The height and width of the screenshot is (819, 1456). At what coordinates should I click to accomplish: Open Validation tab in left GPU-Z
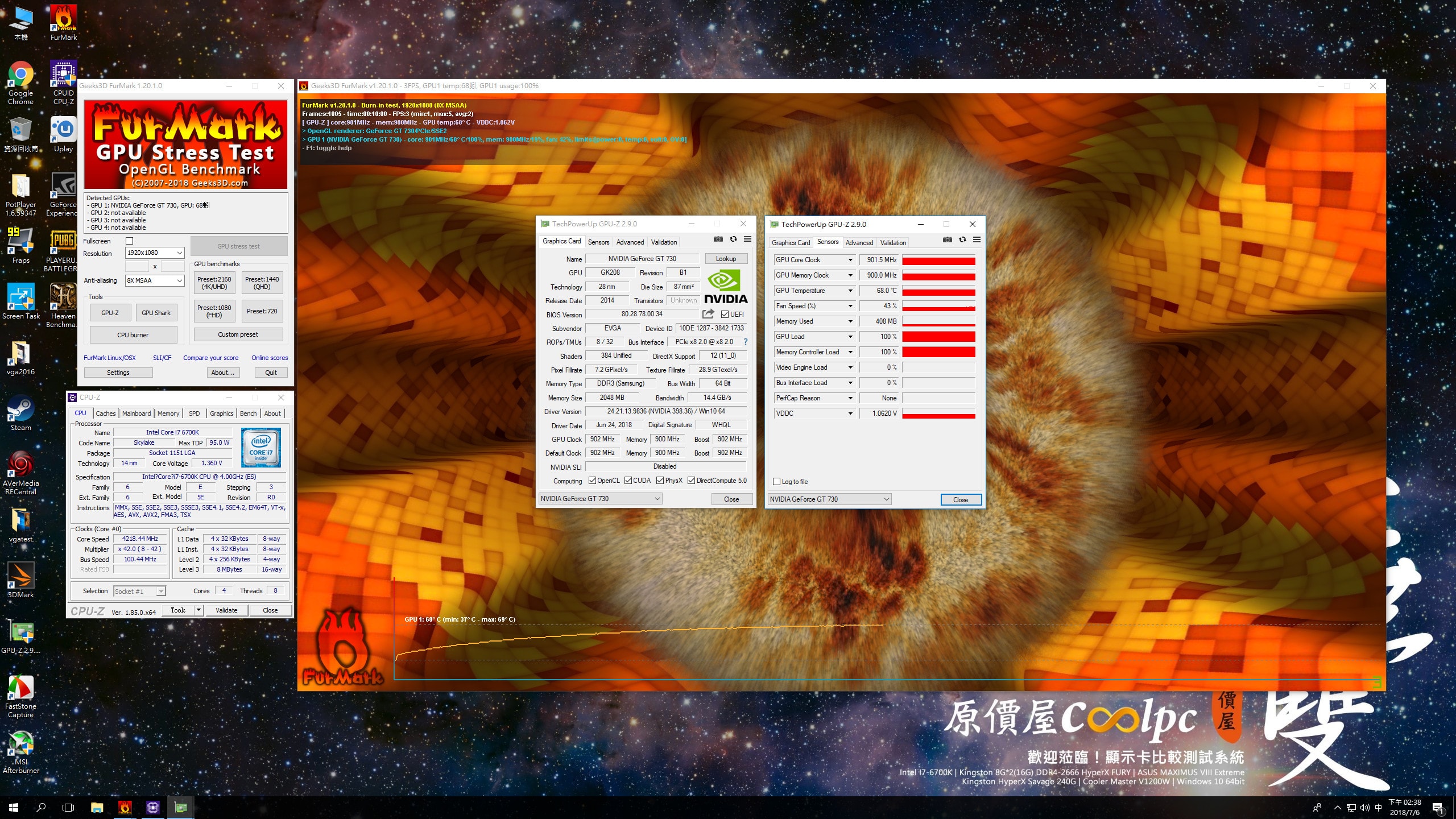click(x=664, y=242)
